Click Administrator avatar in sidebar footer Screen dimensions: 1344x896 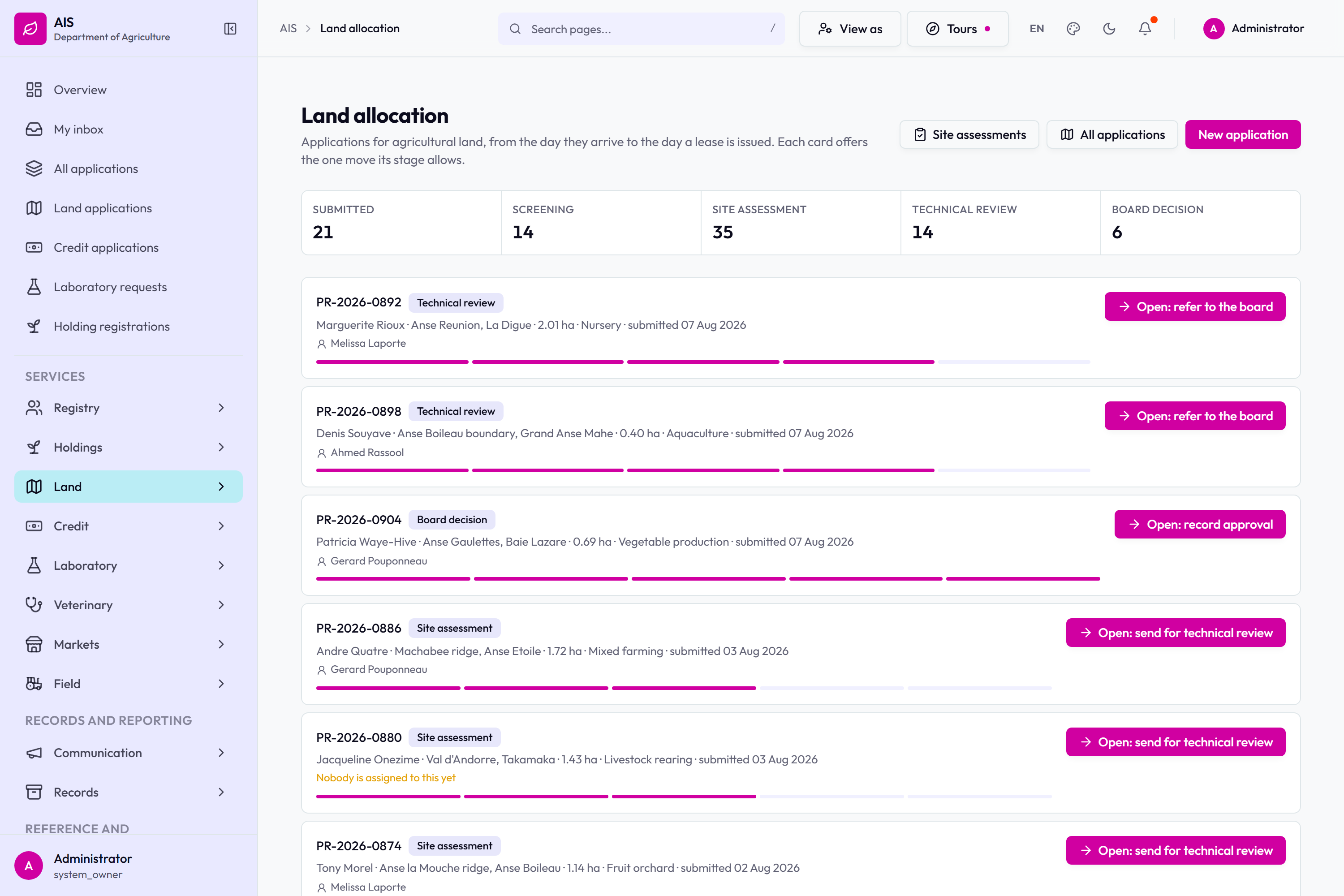(29, 866)
